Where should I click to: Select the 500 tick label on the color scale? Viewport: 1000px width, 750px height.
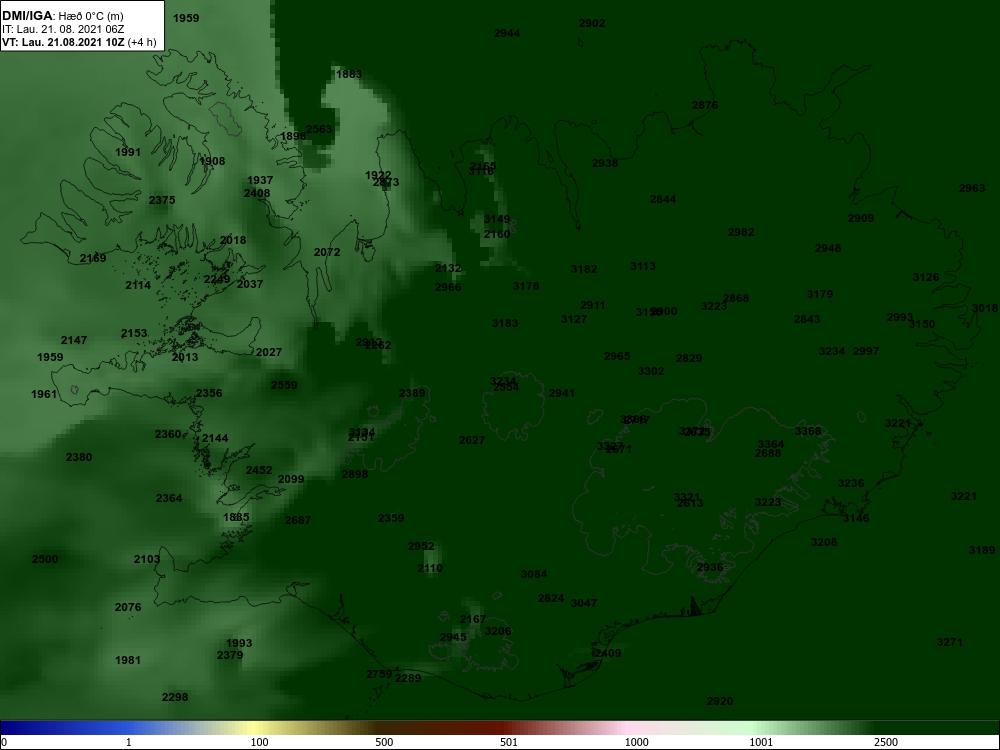(x=384, y=742)
